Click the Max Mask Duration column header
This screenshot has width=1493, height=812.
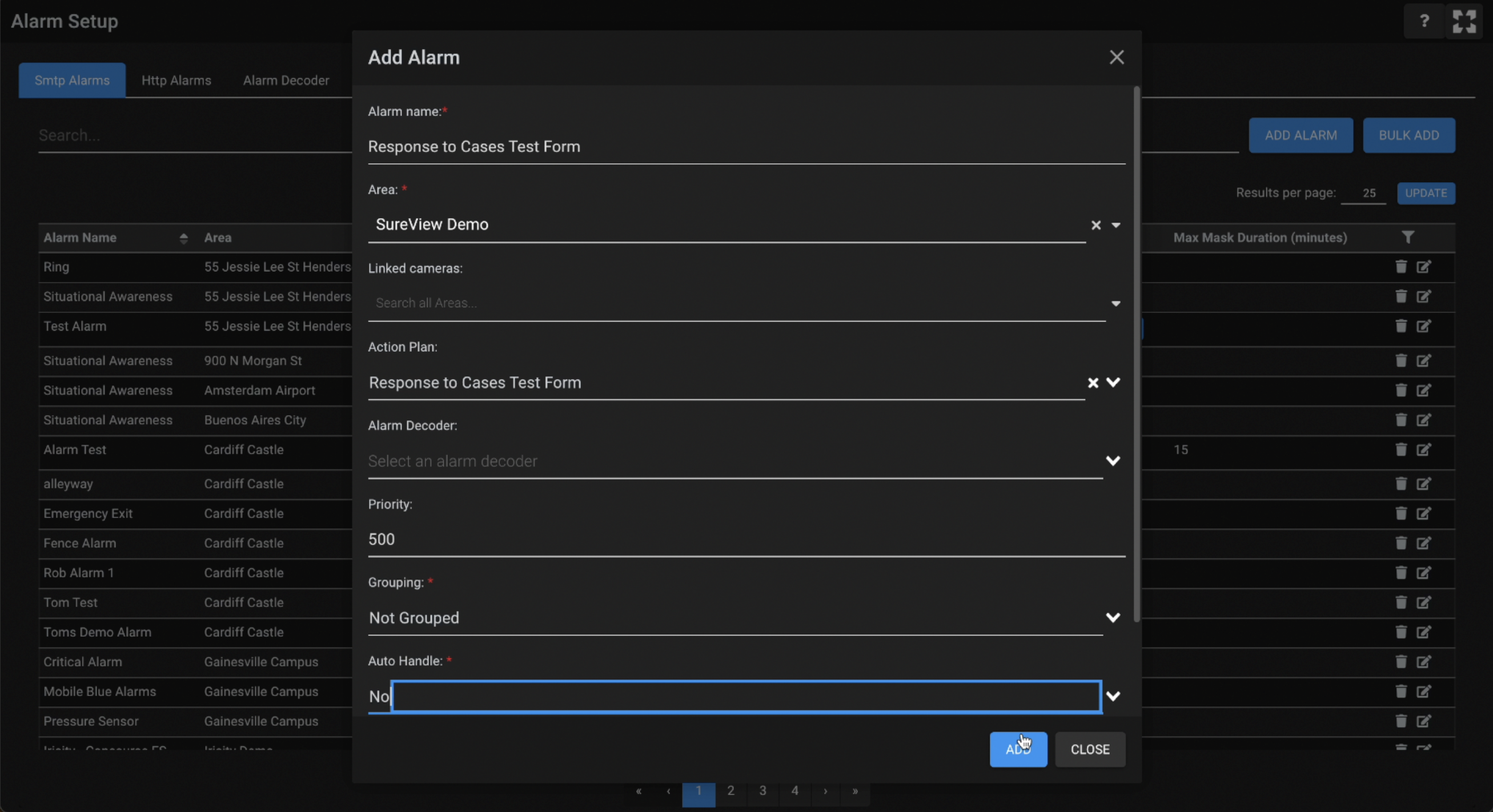click(x=1260, y=238)
